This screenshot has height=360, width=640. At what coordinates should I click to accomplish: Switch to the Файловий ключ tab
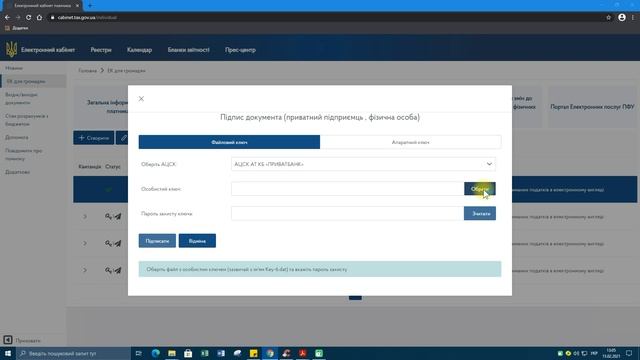click(x=229, y=142)
